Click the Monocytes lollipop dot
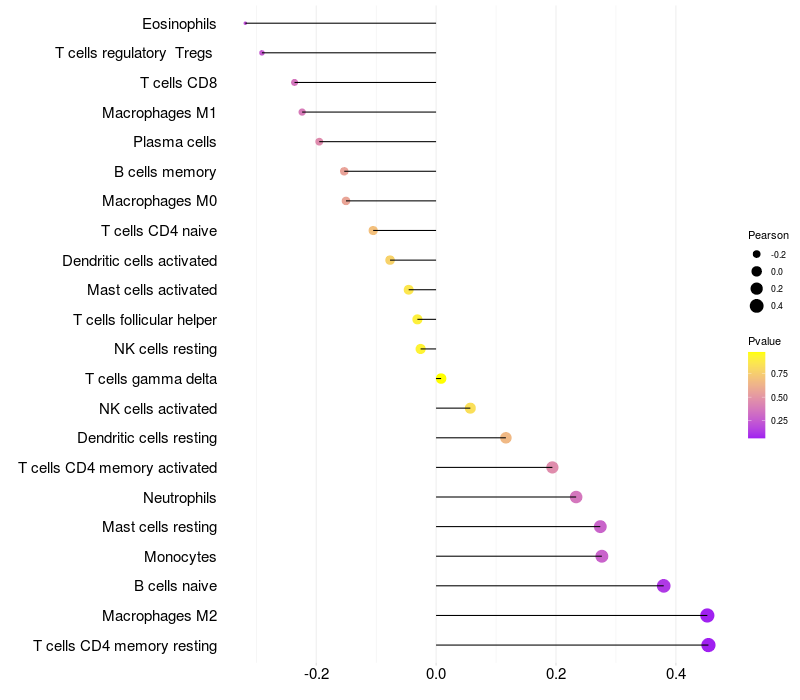Viewport: 800px width, 700px height. [x=601, y=556]
